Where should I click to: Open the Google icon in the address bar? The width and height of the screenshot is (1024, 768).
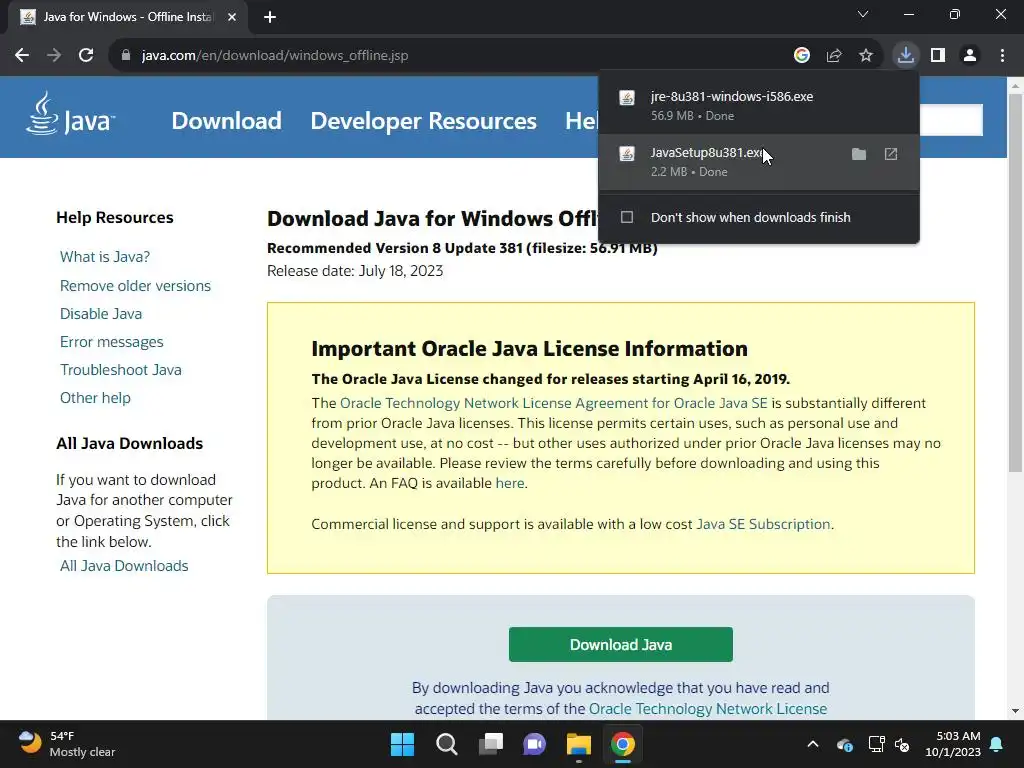pyautogui.click(x=802, y=56)
